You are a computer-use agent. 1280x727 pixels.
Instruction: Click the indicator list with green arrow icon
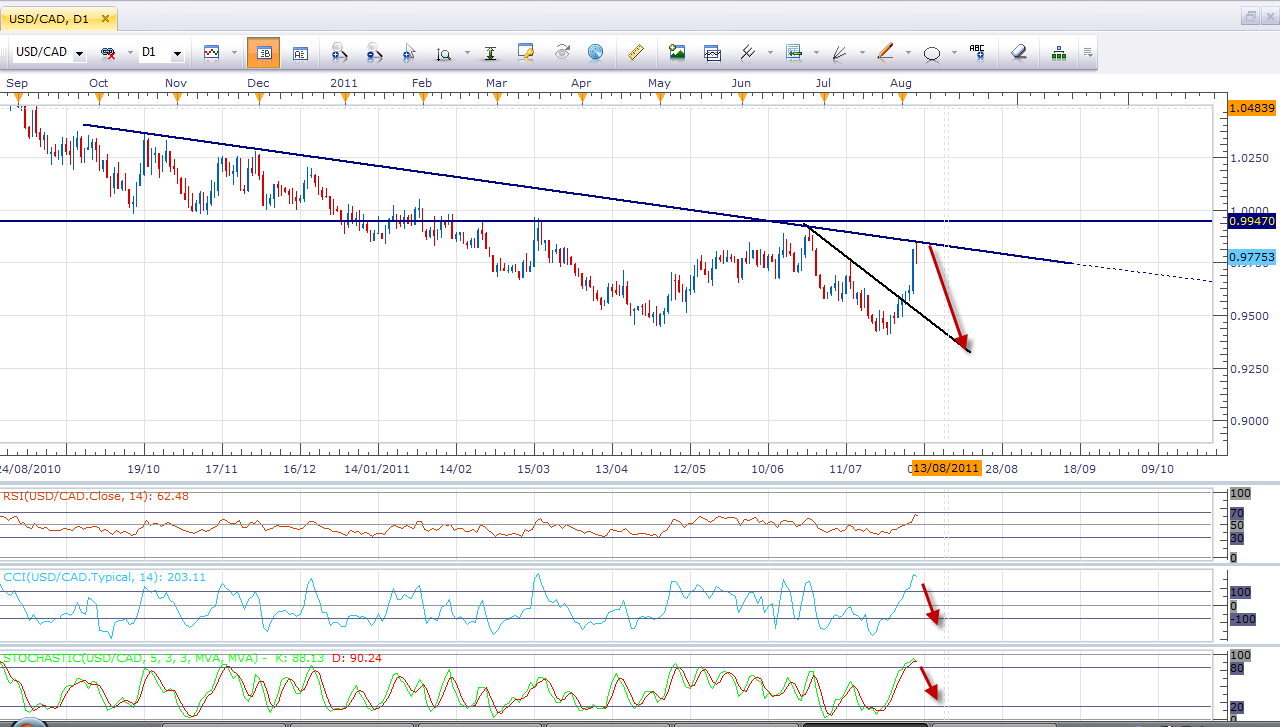coord(794,53)
